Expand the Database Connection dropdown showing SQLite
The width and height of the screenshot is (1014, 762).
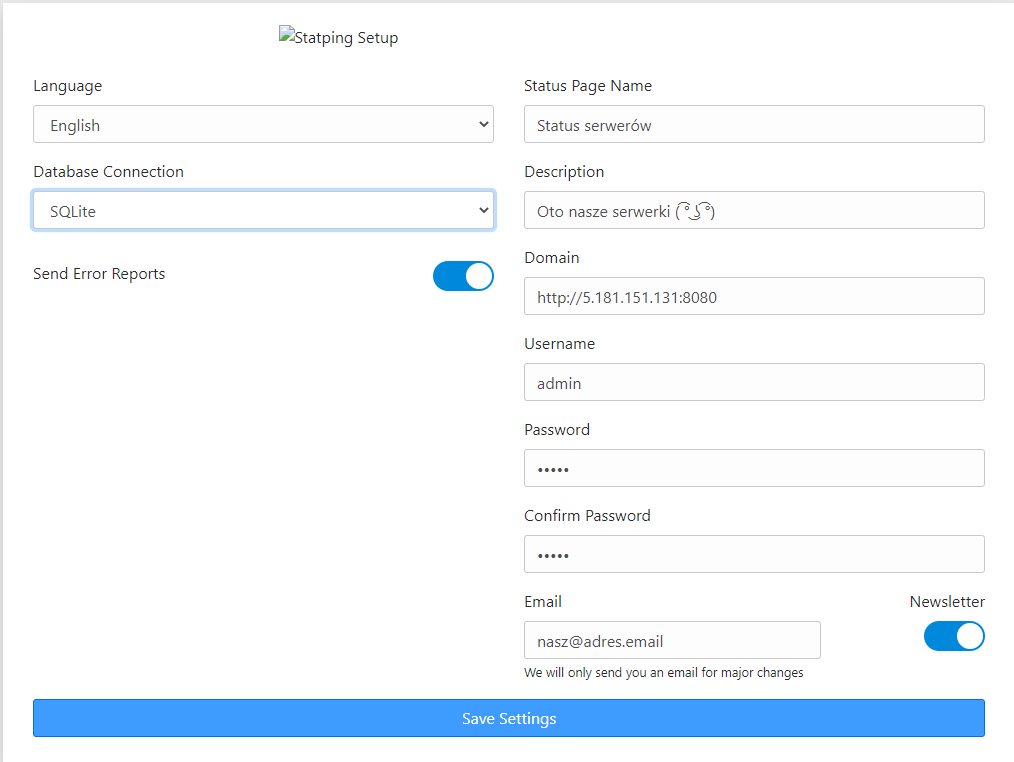pyautogui.click(x=263, y=211)
